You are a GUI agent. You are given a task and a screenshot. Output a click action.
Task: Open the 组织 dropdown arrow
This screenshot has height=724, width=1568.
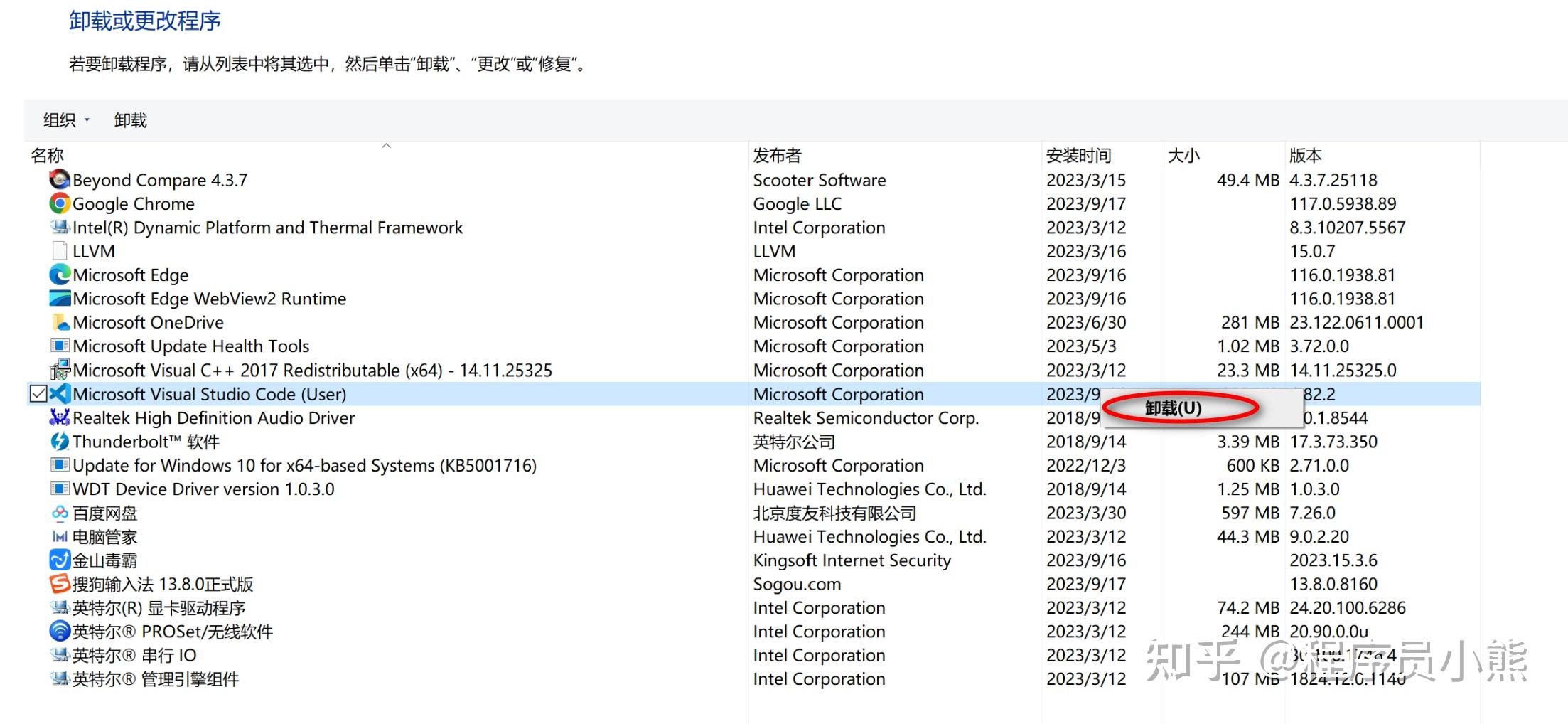[x=87, y=119]
